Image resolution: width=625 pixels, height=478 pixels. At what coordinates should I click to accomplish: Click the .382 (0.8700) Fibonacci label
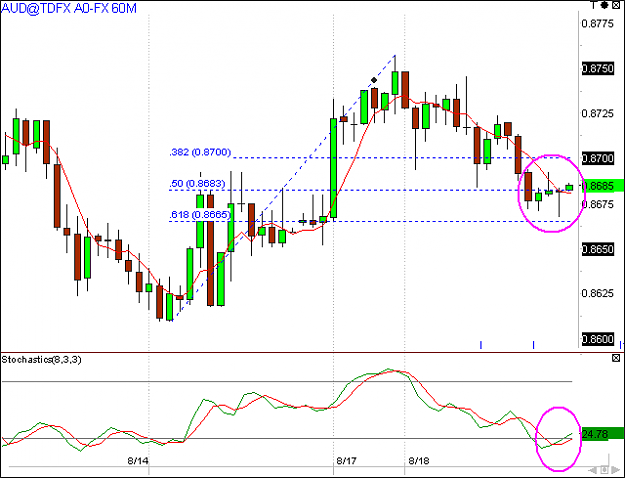pos(200,152)
